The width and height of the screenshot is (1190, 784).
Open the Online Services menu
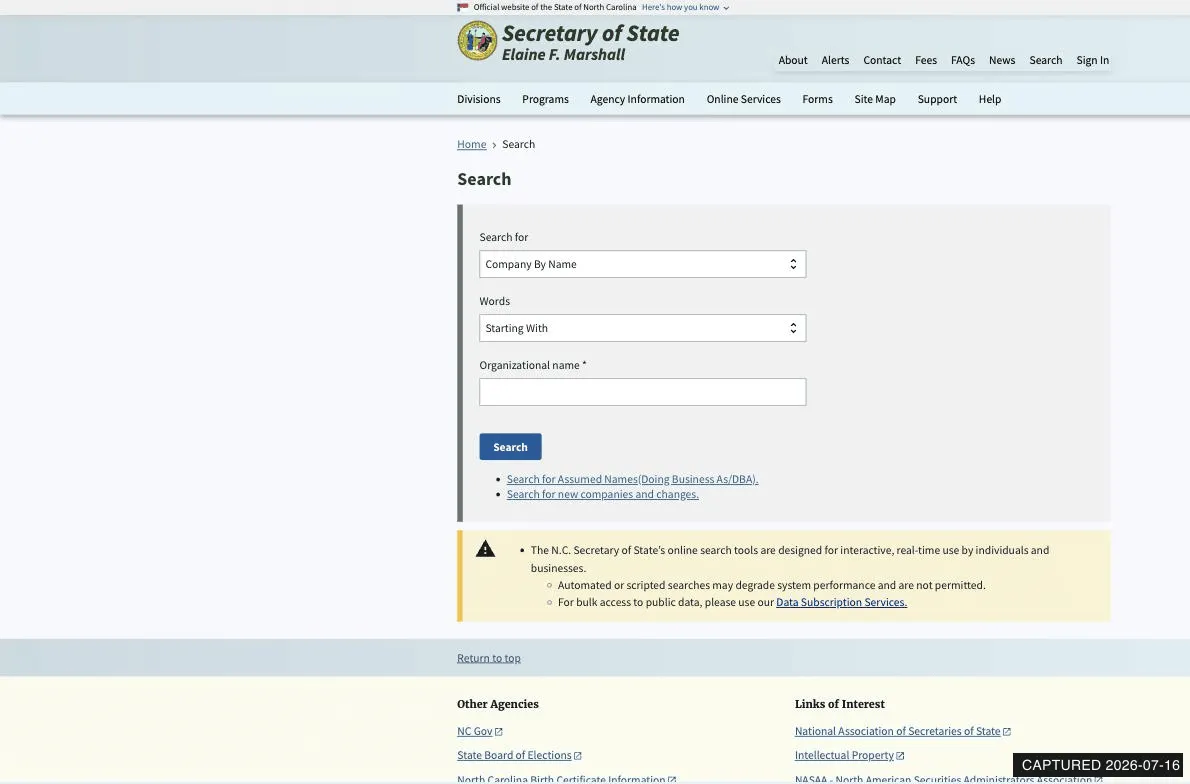pos(743,99)
